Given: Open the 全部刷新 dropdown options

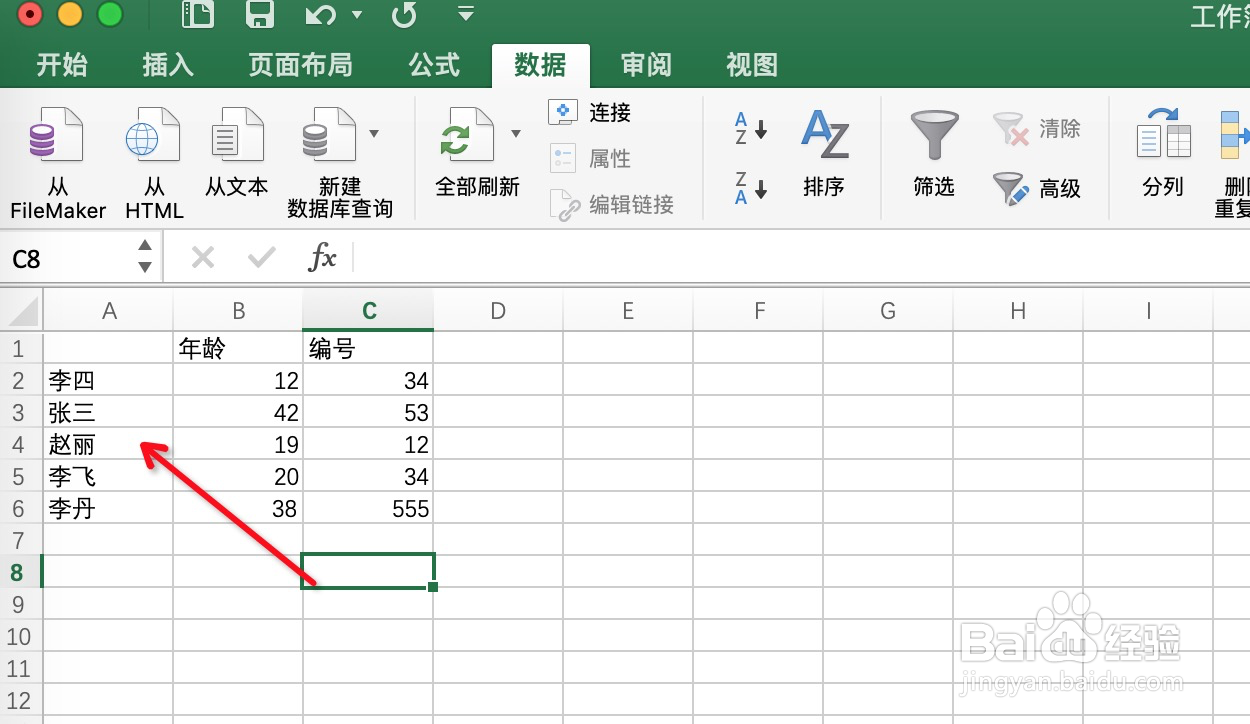Looking at the screenshot, I should [517, 133].
